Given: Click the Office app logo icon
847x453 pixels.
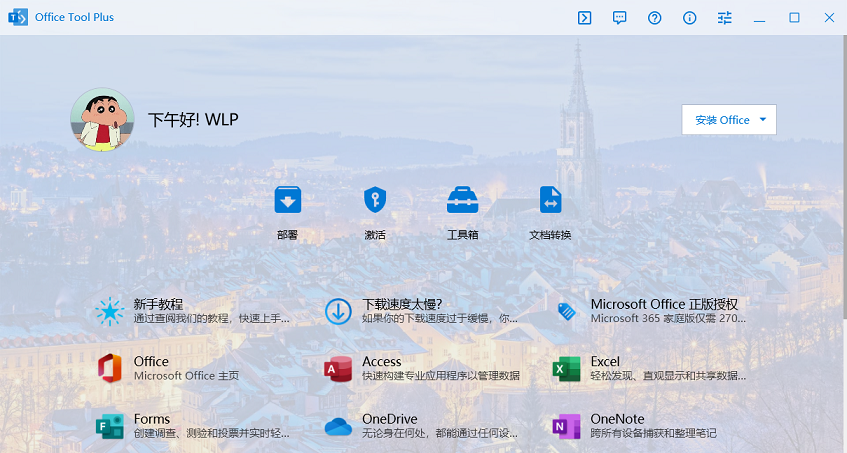Looking at the screenshot, I should [110, 368].
